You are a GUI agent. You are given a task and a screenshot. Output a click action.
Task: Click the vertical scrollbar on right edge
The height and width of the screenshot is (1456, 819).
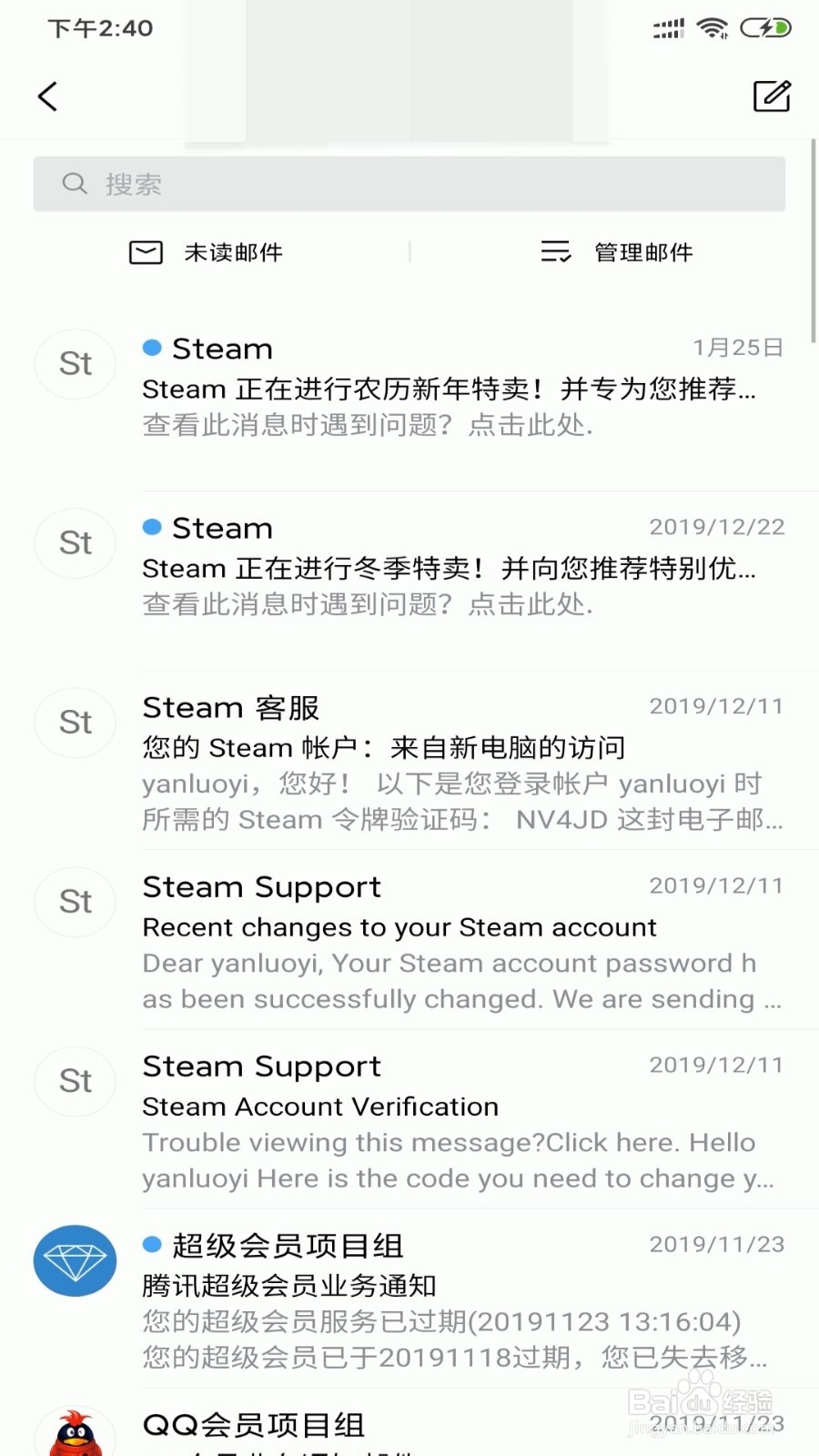coord(813,241)
